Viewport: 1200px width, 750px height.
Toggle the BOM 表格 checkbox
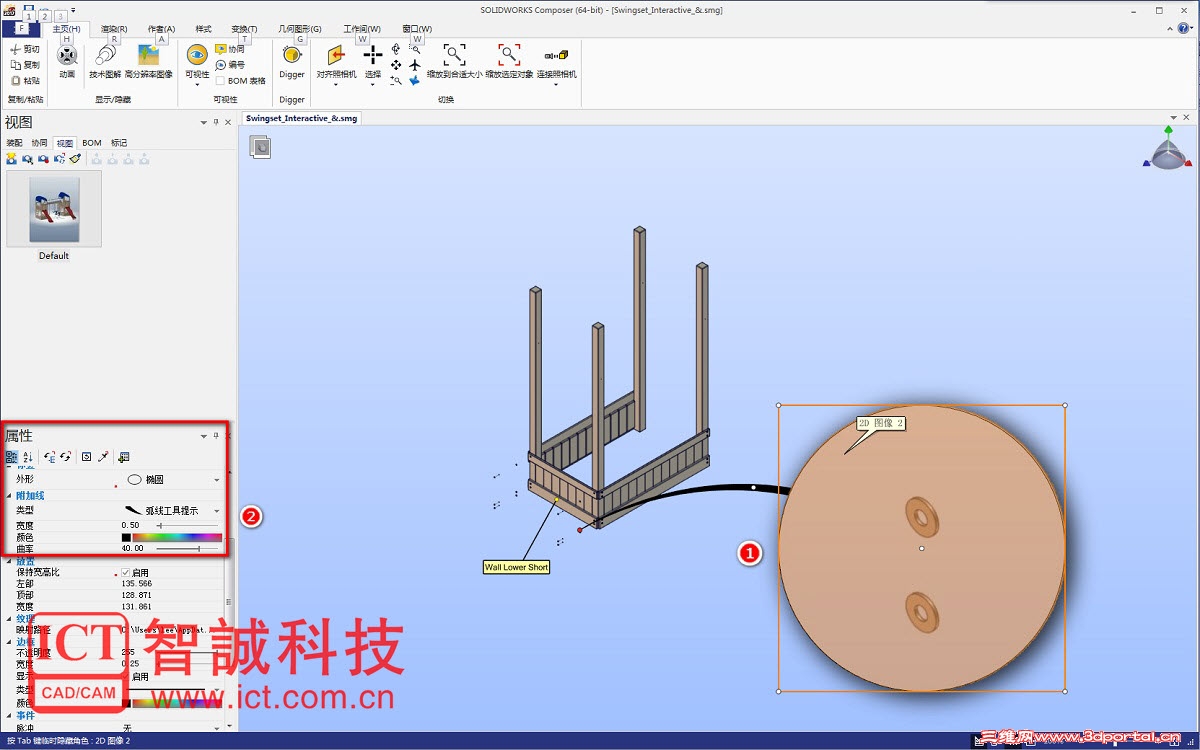coord(220,81)
